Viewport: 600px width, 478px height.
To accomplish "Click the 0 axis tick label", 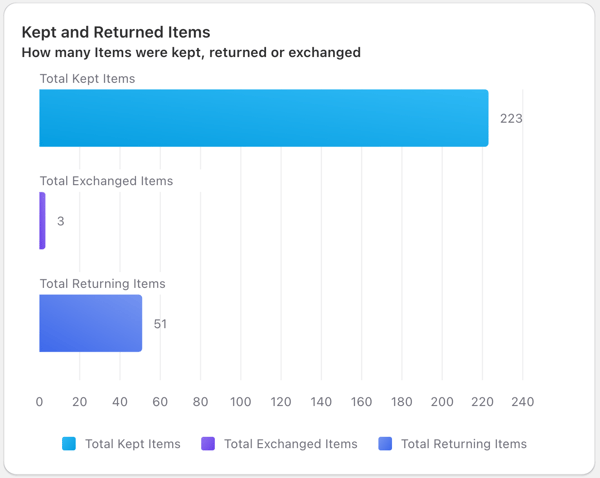I will point(39,402).
